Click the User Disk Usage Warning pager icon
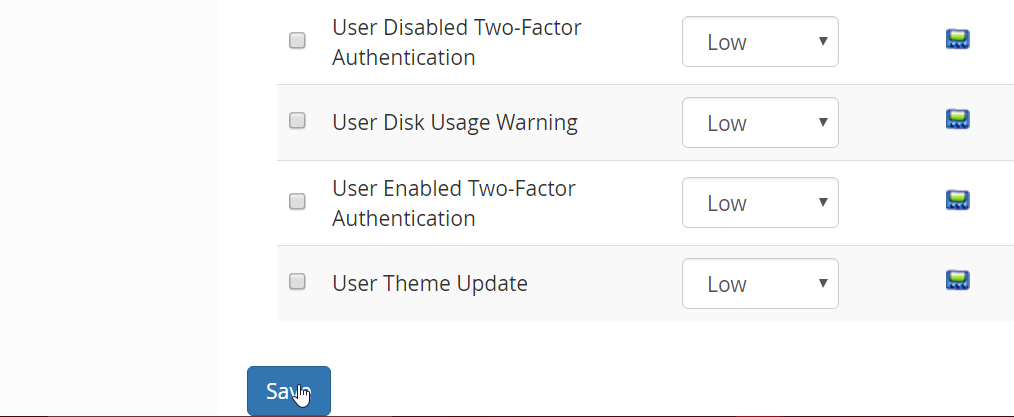Viewport: 1014px width, 417px height. tap(958, 120)
